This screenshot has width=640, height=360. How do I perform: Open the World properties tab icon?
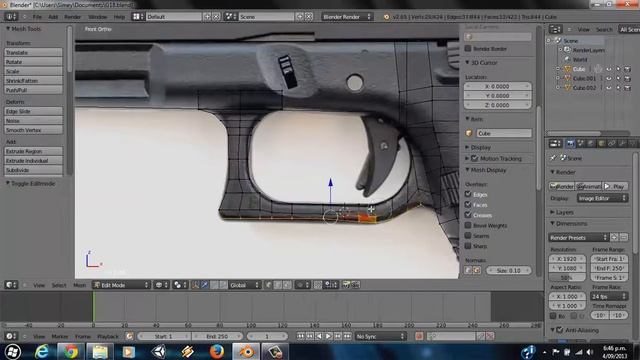[x=591, y=143]
